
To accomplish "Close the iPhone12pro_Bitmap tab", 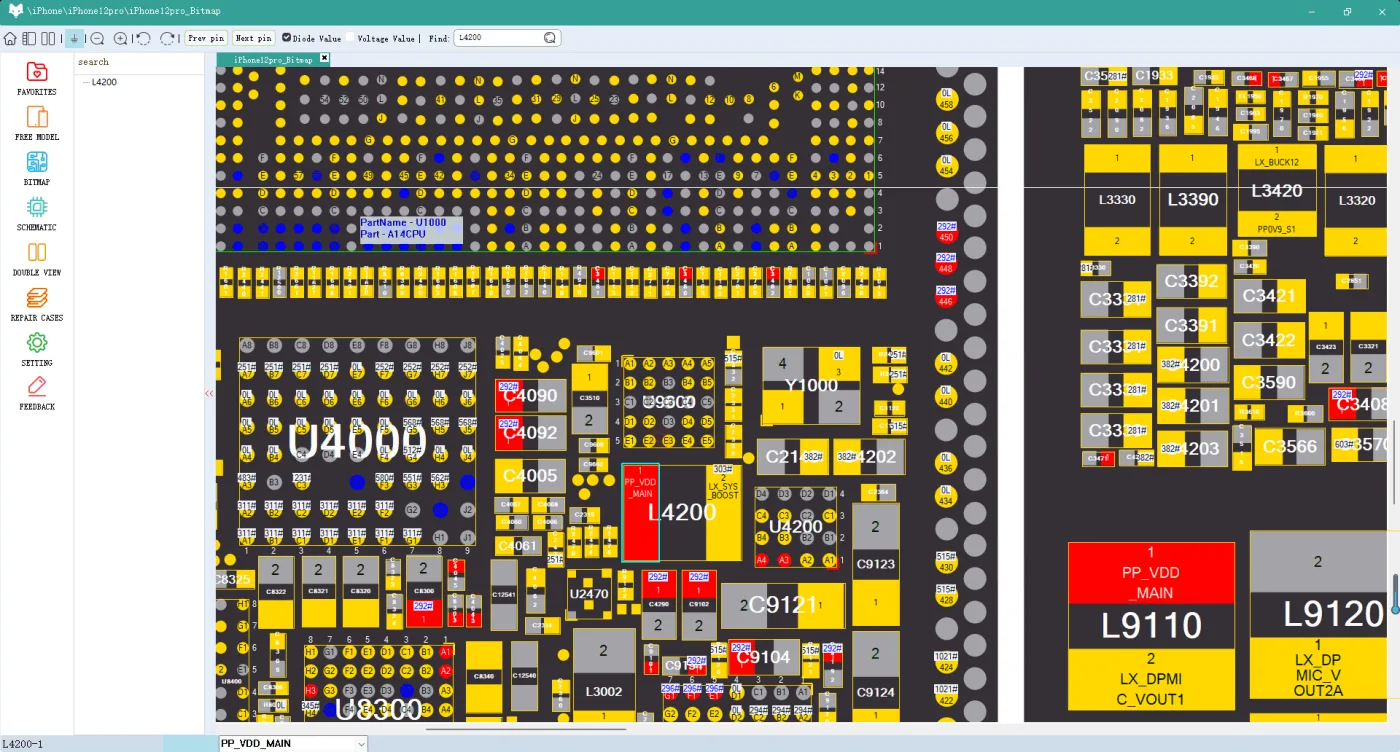I will tap(324, 59).
